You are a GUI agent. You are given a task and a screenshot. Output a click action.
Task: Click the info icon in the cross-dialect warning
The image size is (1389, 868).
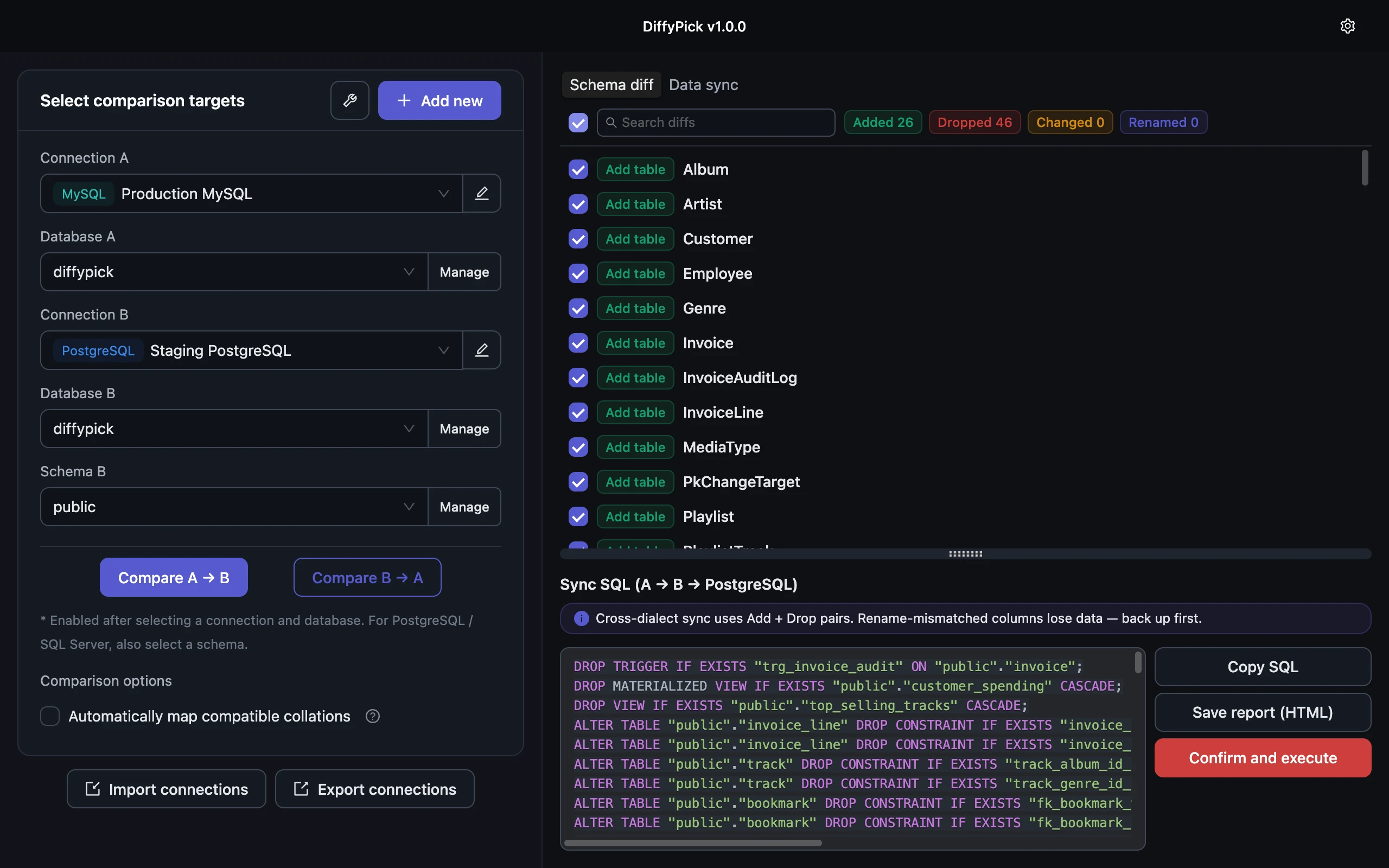[581, 618]
